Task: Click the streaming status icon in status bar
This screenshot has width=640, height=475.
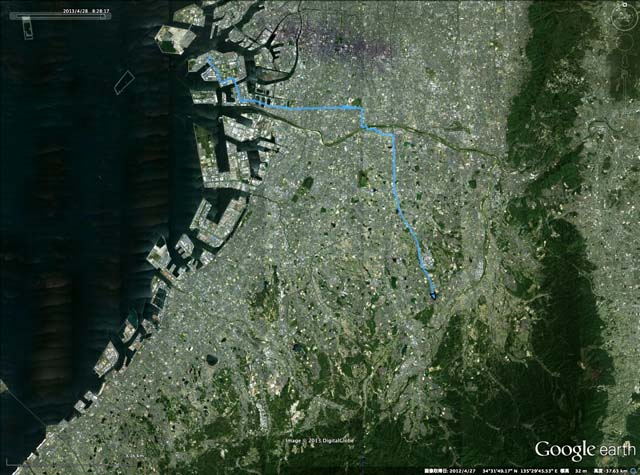Action: 635,471
